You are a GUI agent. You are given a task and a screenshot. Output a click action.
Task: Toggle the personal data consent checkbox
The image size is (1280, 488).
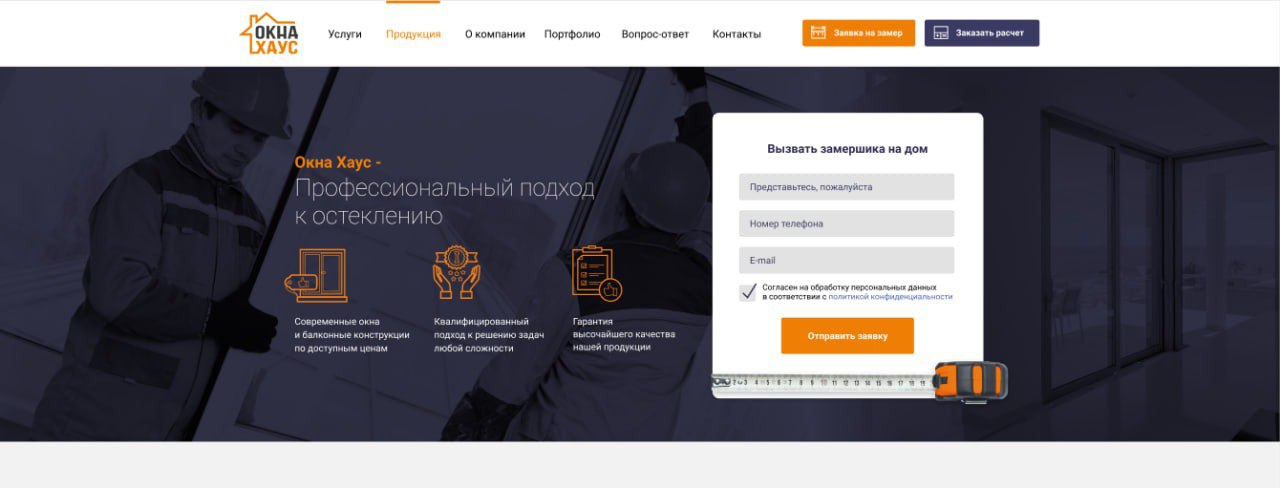(x=747, y=292)
